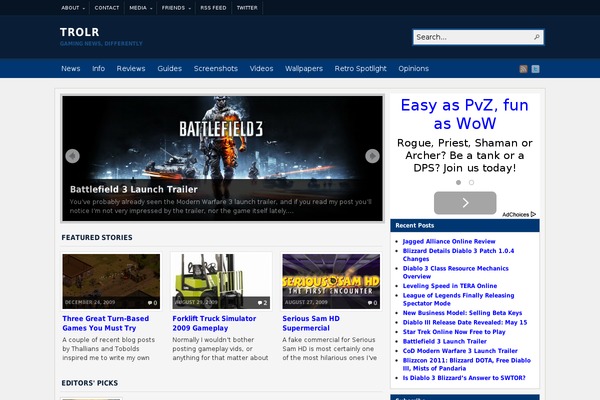Click the search magnifier icon
Viewport: 600px width, 400px height.
(536, 37)
